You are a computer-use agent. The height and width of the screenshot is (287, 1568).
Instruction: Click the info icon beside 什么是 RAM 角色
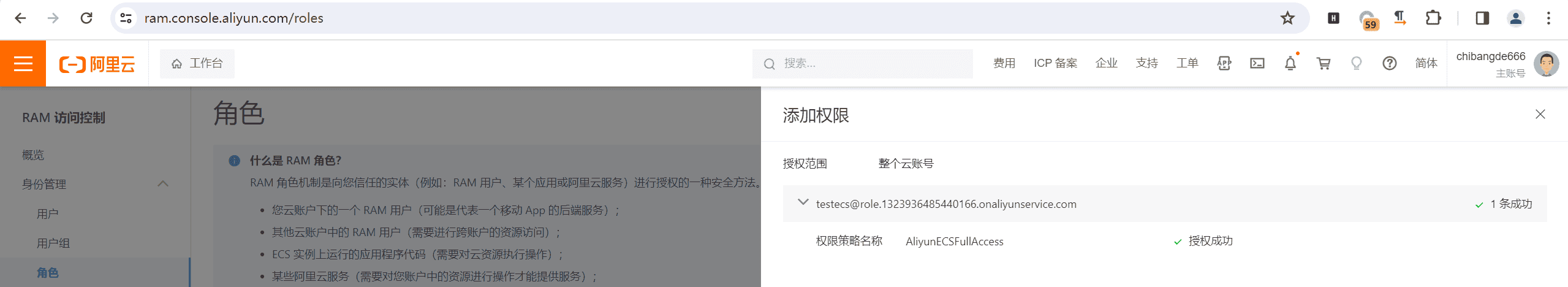[x=234, y=161]
